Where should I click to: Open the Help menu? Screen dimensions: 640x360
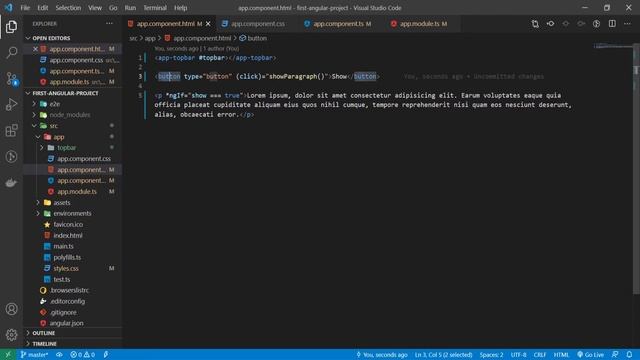click(180, 8)
